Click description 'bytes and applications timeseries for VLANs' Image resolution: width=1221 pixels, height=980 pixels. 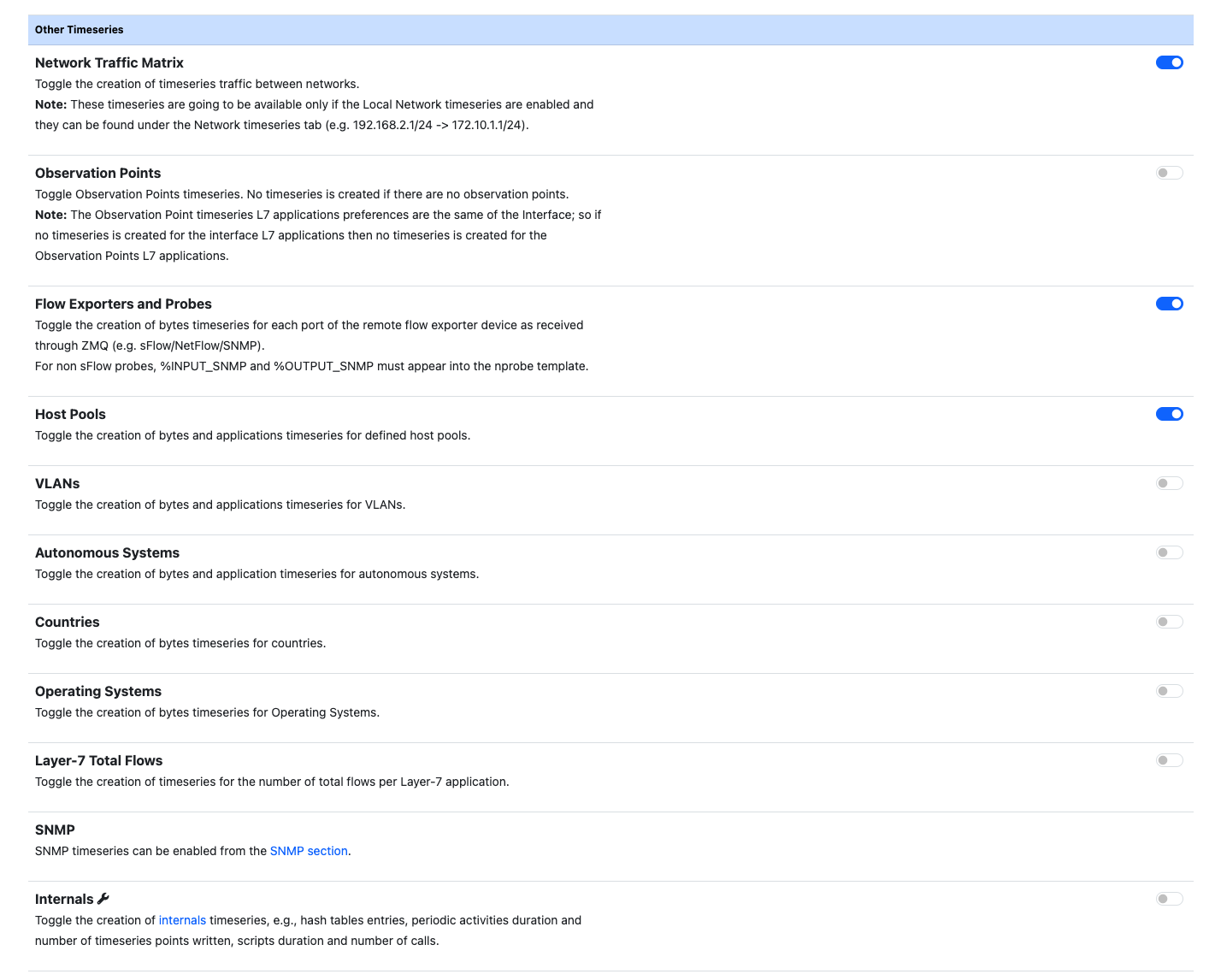281,505
